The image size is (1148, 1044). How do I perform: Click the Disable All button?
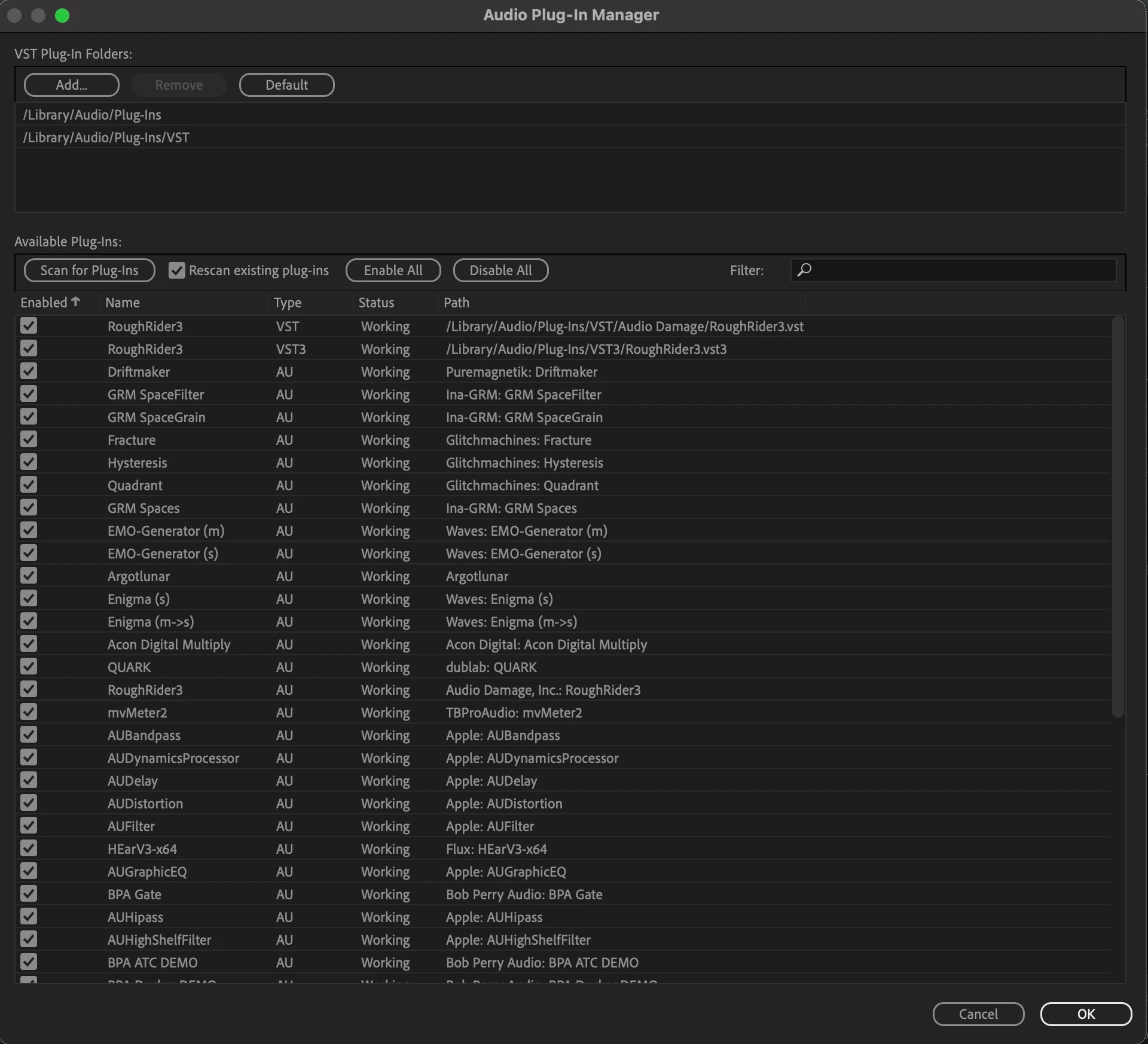pos(500,270)
